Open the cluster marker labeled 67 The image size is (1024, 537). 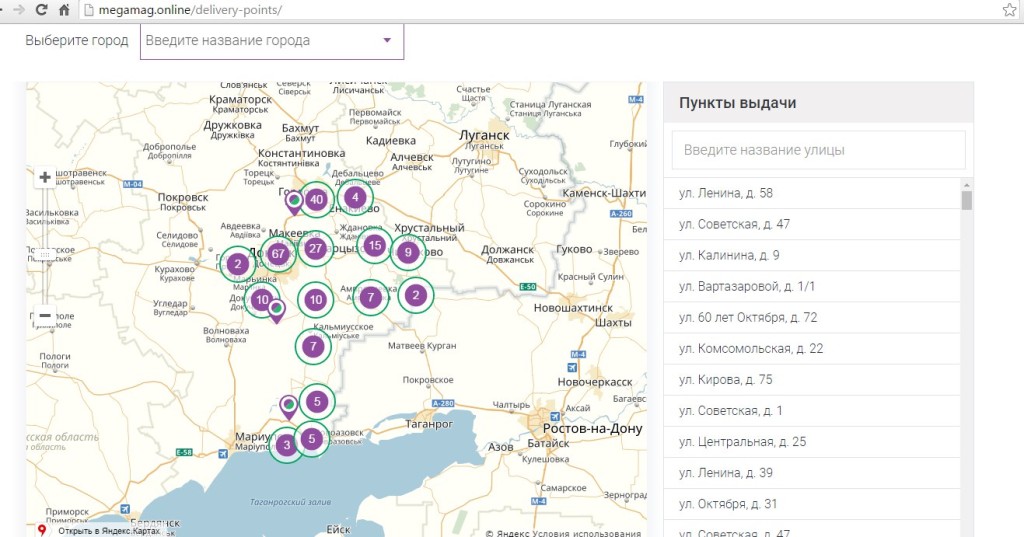coord(279,253)
